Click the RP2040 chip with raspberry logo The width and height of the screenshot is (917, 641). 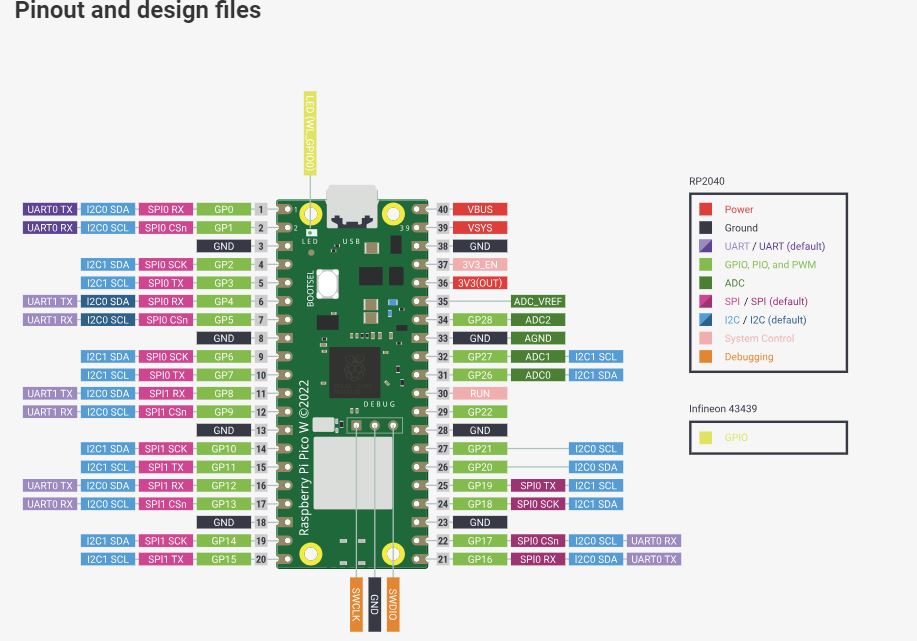click(354, 373)
